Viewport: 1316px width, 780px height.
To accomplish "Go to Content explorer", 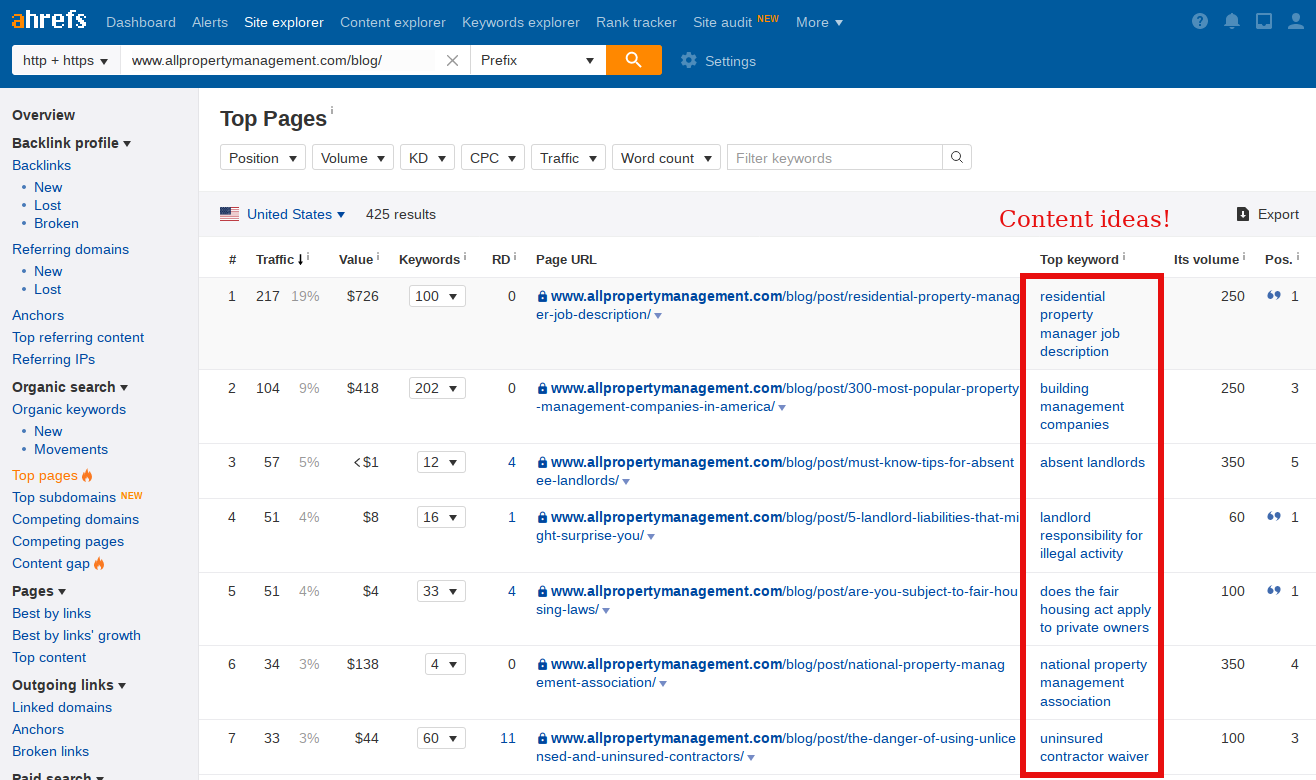I will pos(393,22).
